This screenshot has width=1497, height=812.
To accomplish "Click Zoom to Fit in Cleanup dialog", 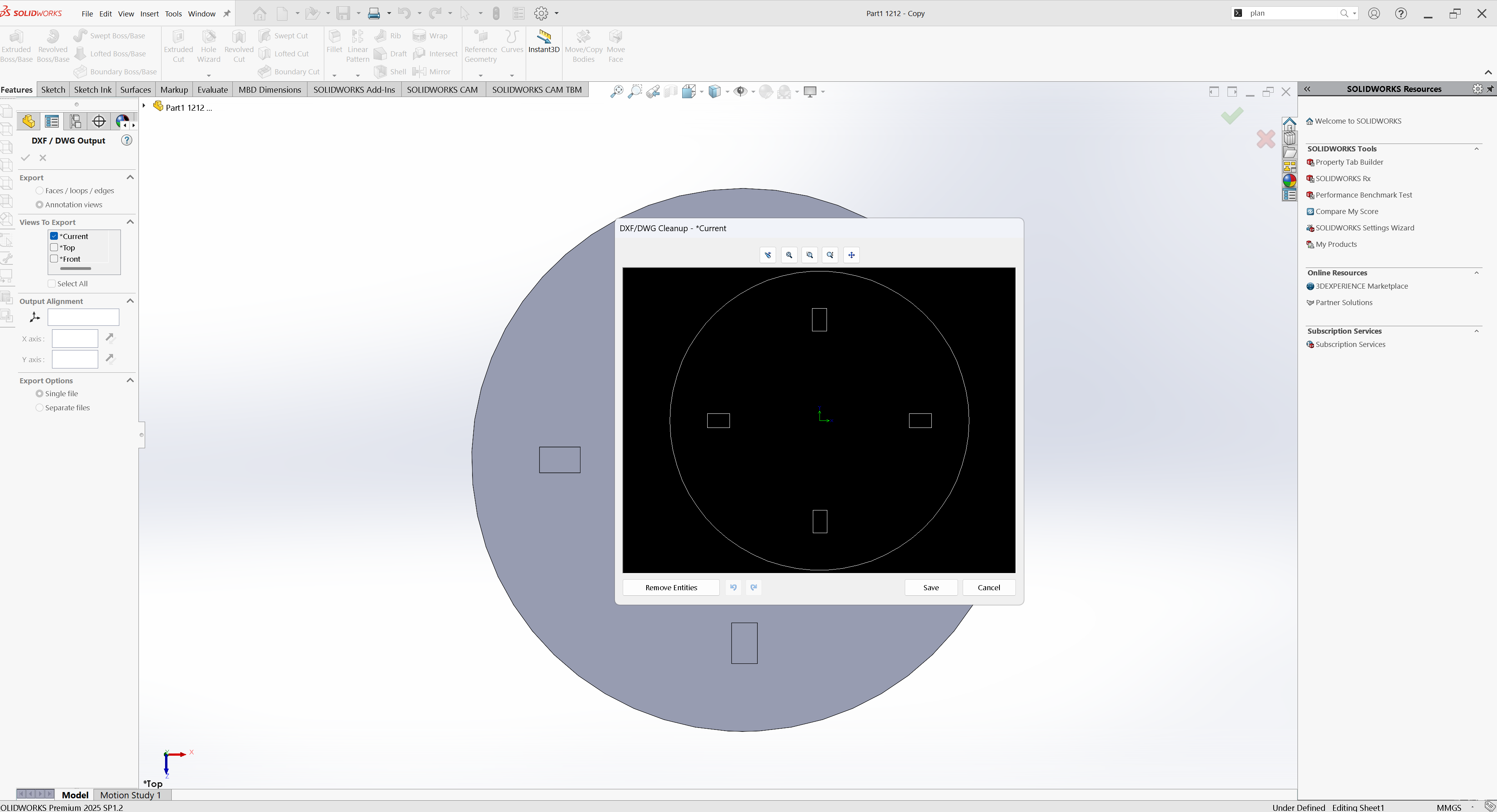I will pyautogui.click(x=789, y=255).
